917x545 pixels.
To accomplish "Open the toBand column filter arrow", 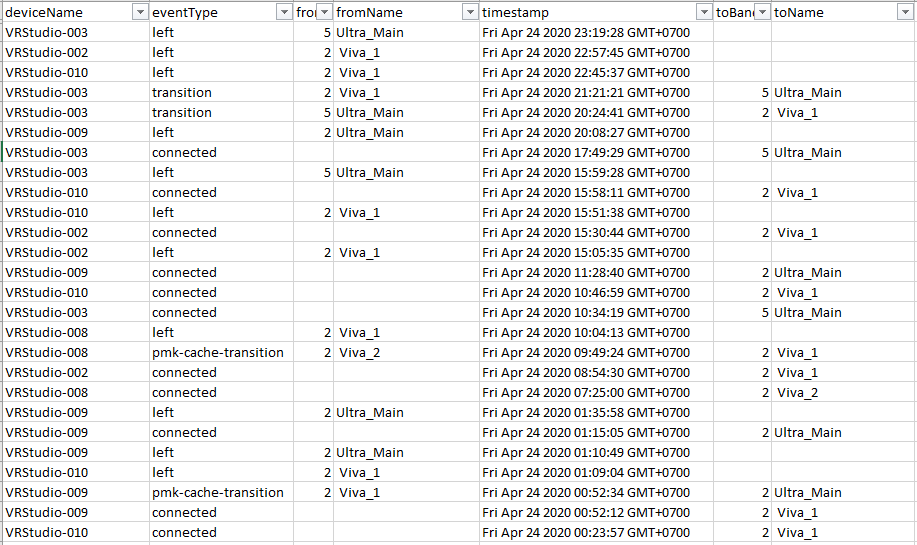I will [x=762, y=12].
